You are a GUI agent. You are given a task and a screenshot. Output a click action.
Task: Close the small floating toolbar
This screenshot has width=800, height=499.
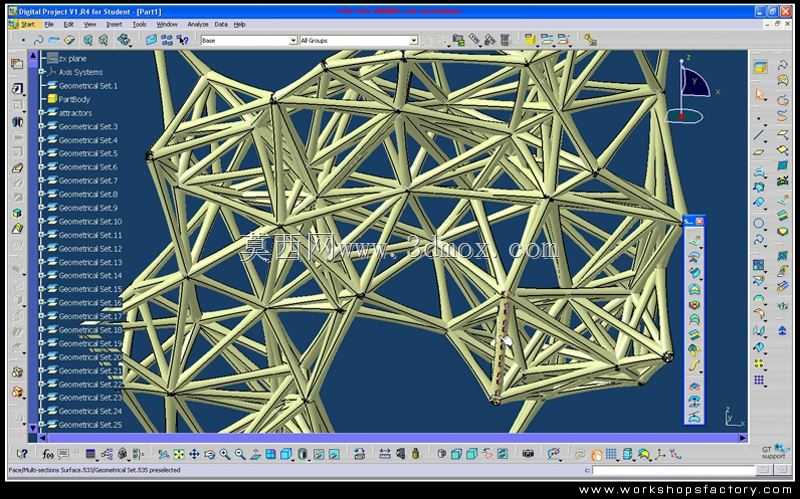699,221
